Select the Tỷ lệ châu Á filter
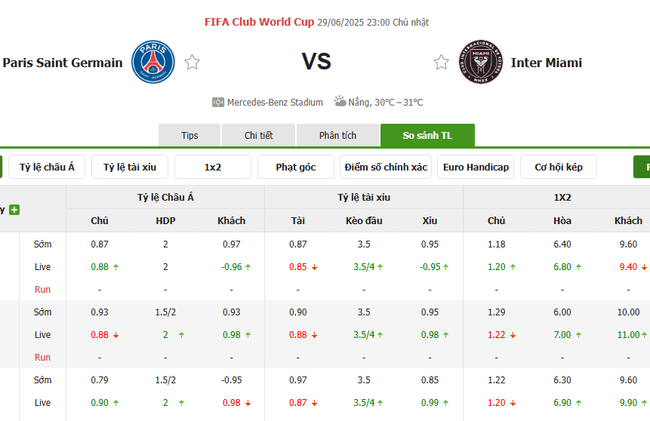 [x=48, y=167]
